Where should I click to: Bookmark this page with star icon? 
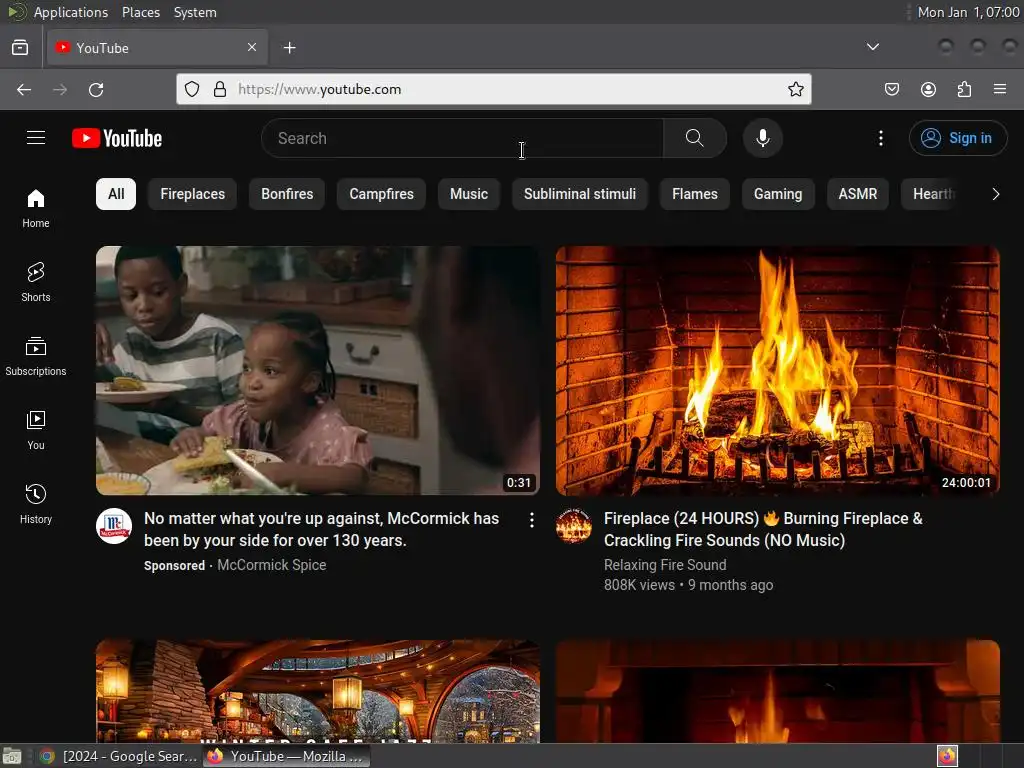pyautogui.click(x=795, y=89)
